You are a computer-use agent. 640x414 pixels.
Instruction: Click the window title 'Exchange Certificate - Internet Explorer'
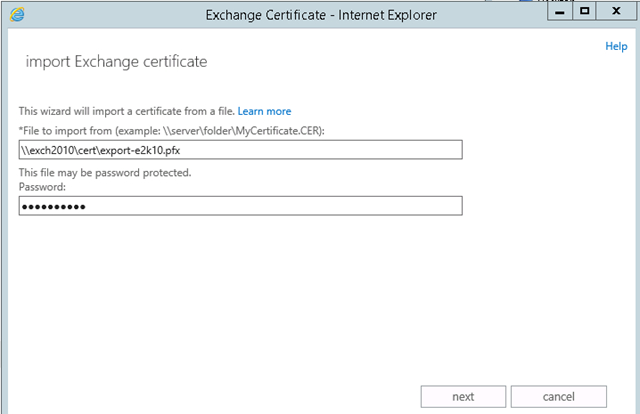(321, 15)
